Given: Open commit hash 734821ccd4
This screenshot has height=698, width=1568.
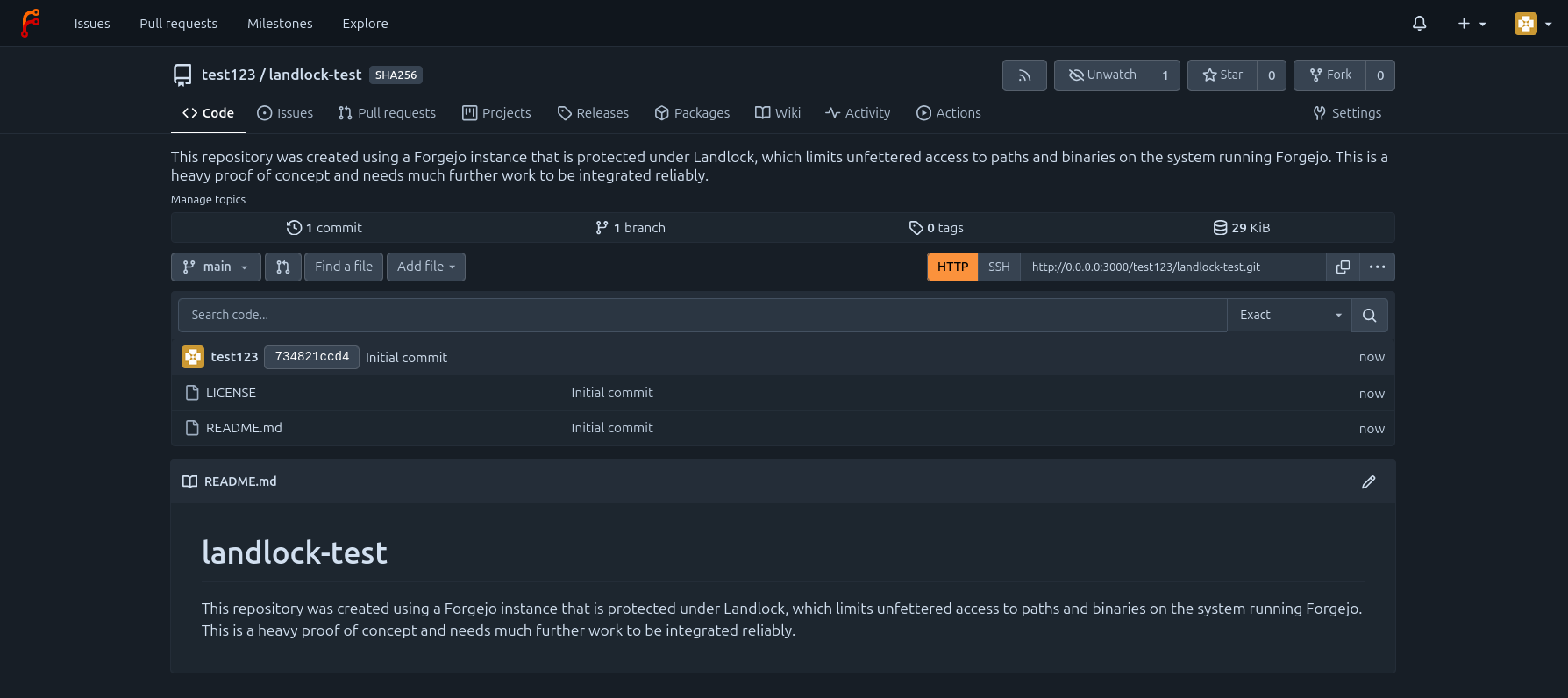Looking at the screenshot, I should pyautogui.click(x=311, y=357).
